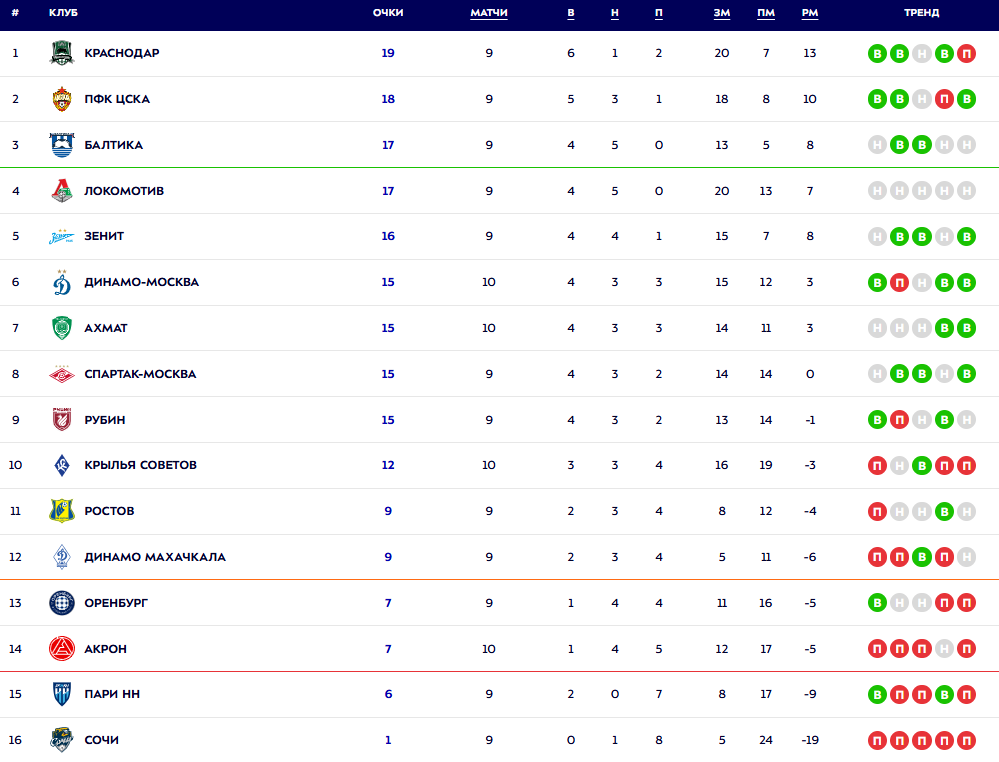The image size is (999, 762).
Task: Click the Балтика club logo
Action: 62,145
